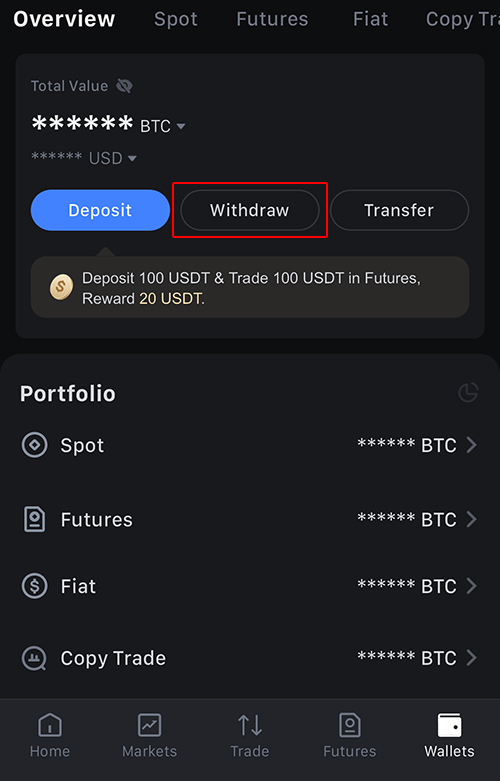Open the USD currency dropdown
The height and width of the screenshot is (781, 500).
113,158
